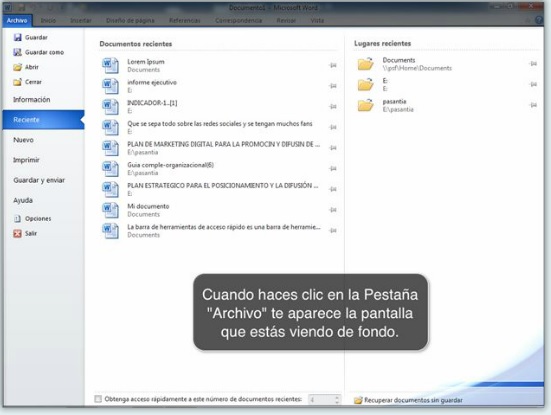Open the Guia comple-organizacional(6) document icon
The height and width of the screenshot is (415, 551).
tap(110, 169)
